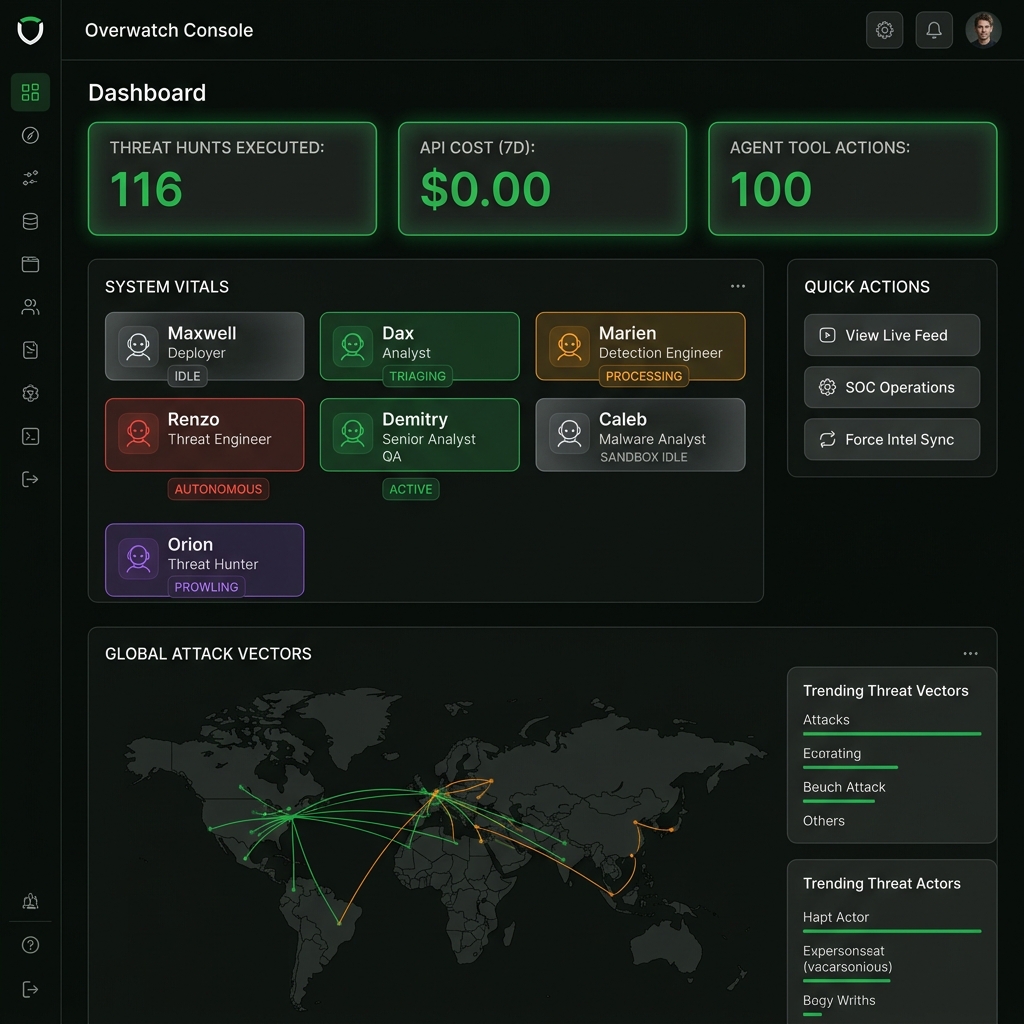
Task: Open the Dashboard grid icon in sidebar
Action: pyautogui.click(x=30, y=92)
